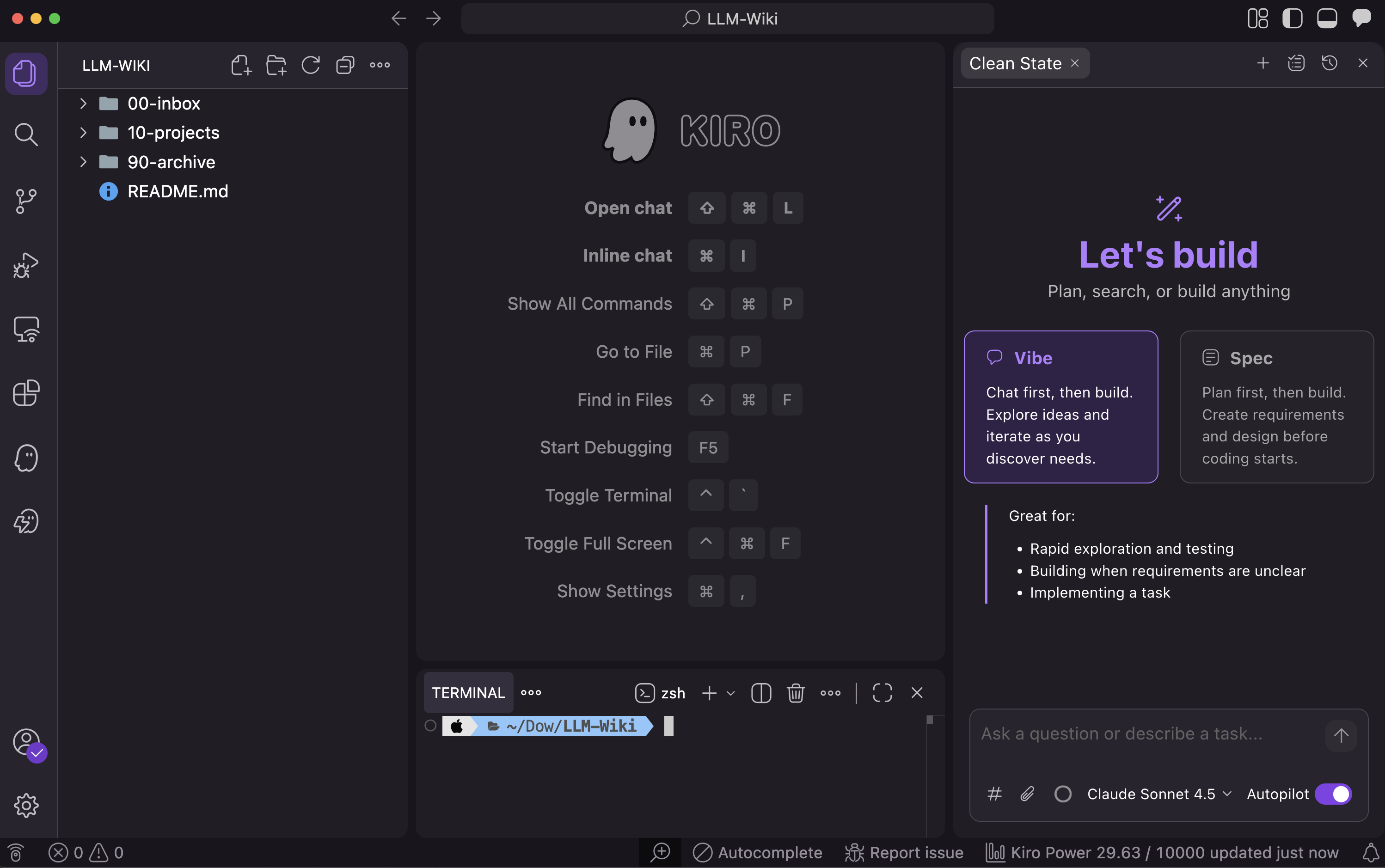Turn off the Autopilot switch
This screenshot has height=868, width=1385.
1333,794
